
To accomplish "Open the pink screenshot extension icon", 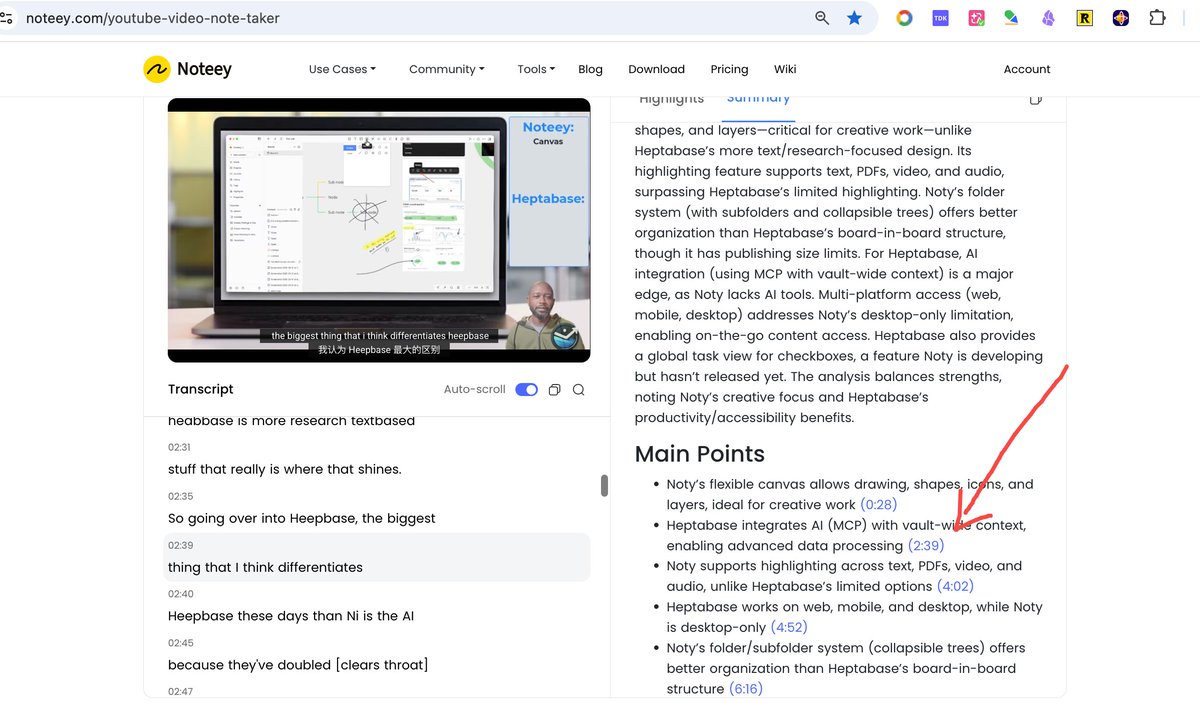I will 977,18.
